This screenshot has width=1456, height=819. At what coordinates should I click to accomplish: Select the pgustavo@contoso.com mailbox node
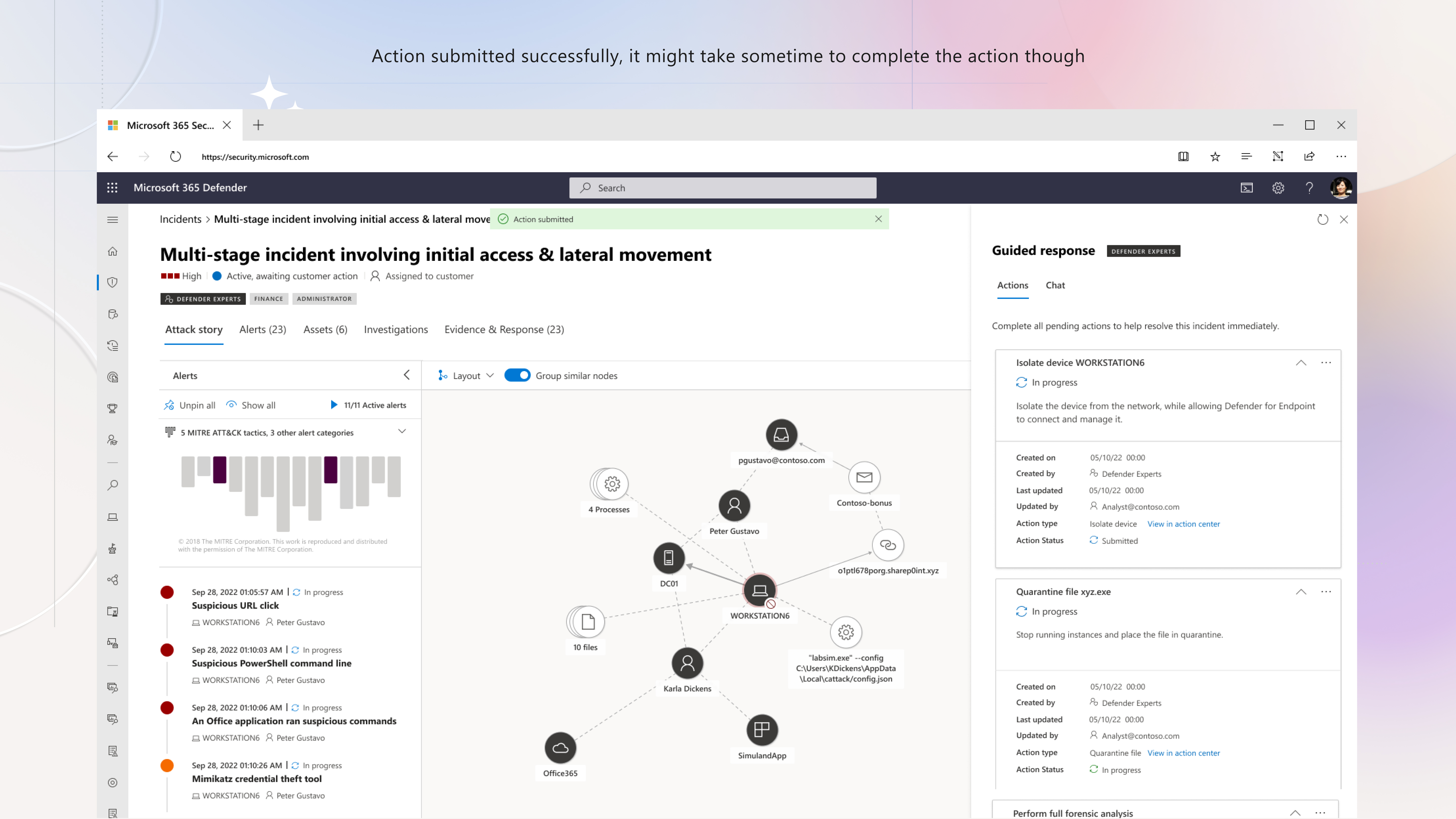(781, 435)
